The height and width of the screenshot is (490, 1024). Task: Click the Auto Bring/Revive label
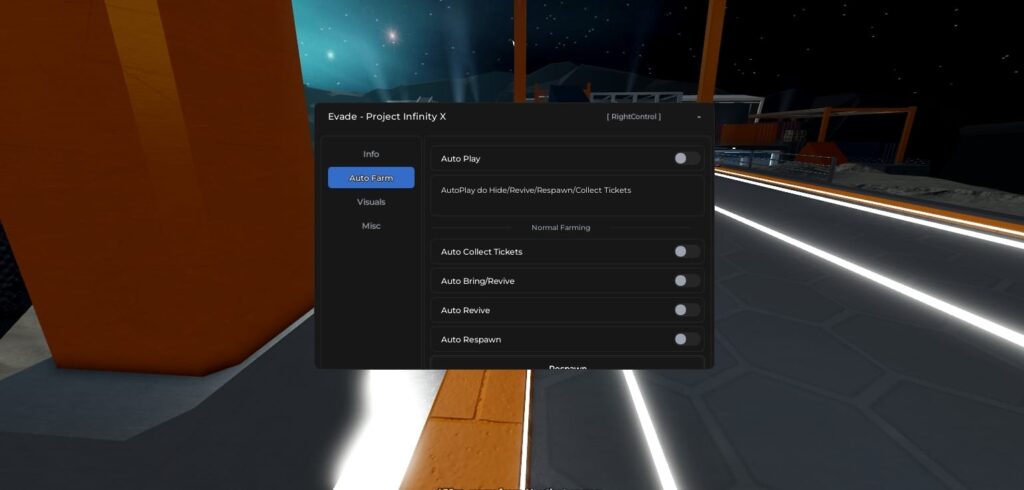[x=477, y=281]
